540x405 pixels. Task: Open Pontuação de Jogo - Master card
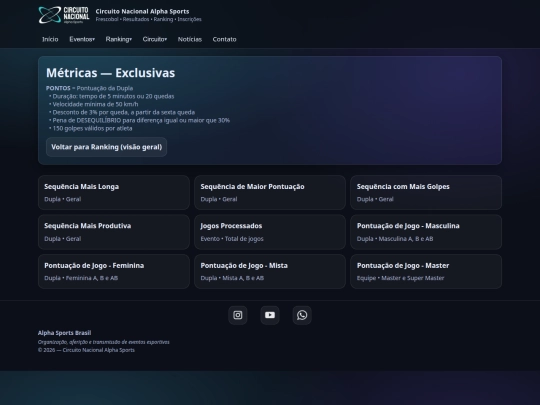pos(426,271)
